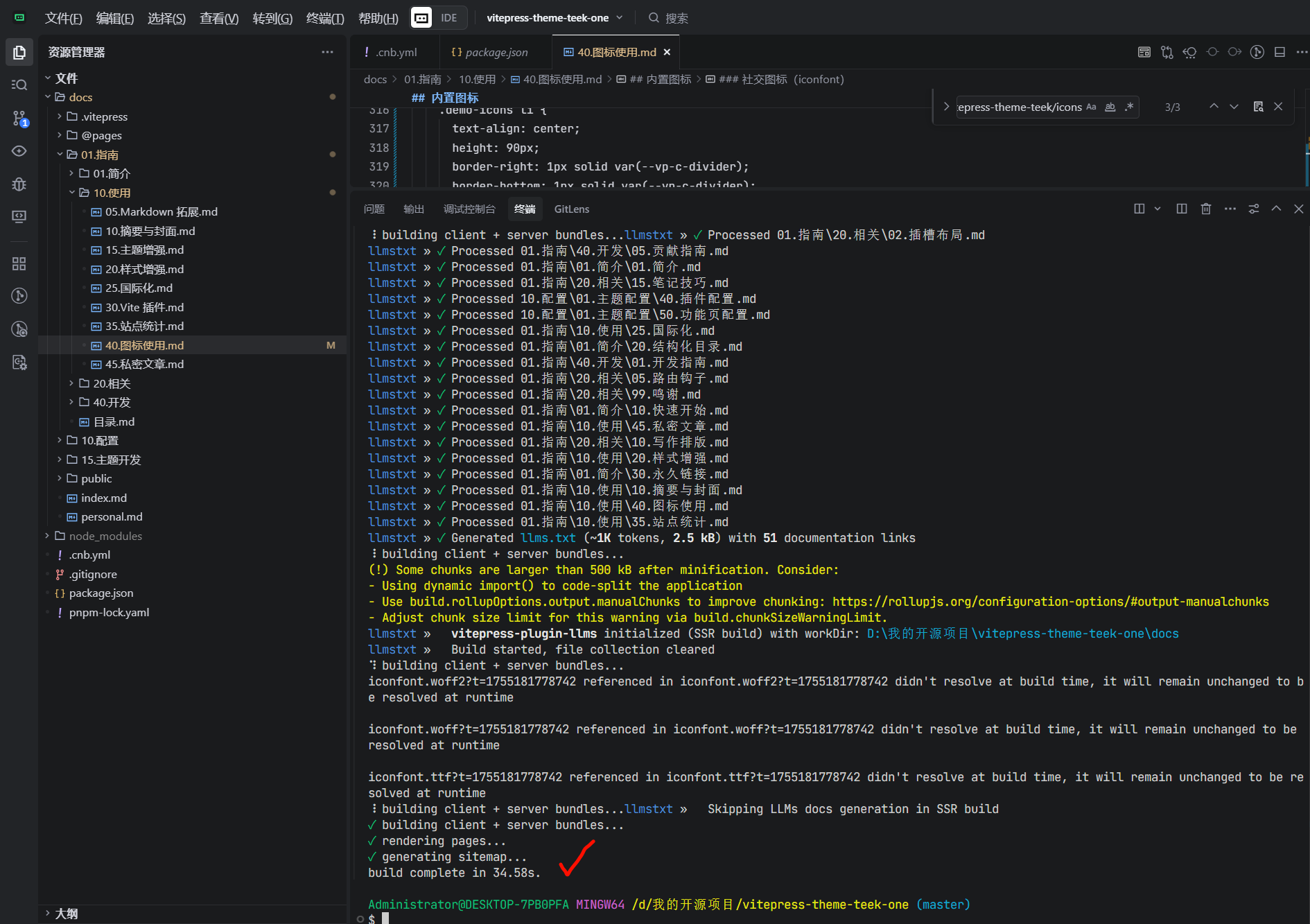Kill terminal using the trash icon
Viewport: 1310px width, 924px height.
pyautogui.click(x=1206, y=209)
